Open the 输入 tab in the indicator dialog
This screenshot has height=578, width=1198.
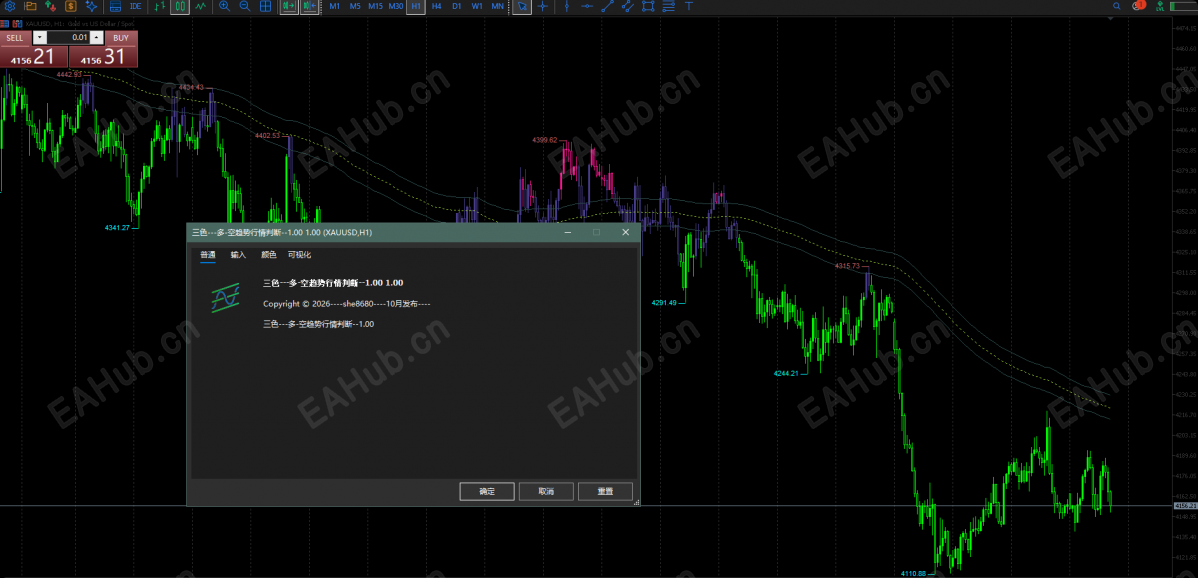[x=238, y=255]
